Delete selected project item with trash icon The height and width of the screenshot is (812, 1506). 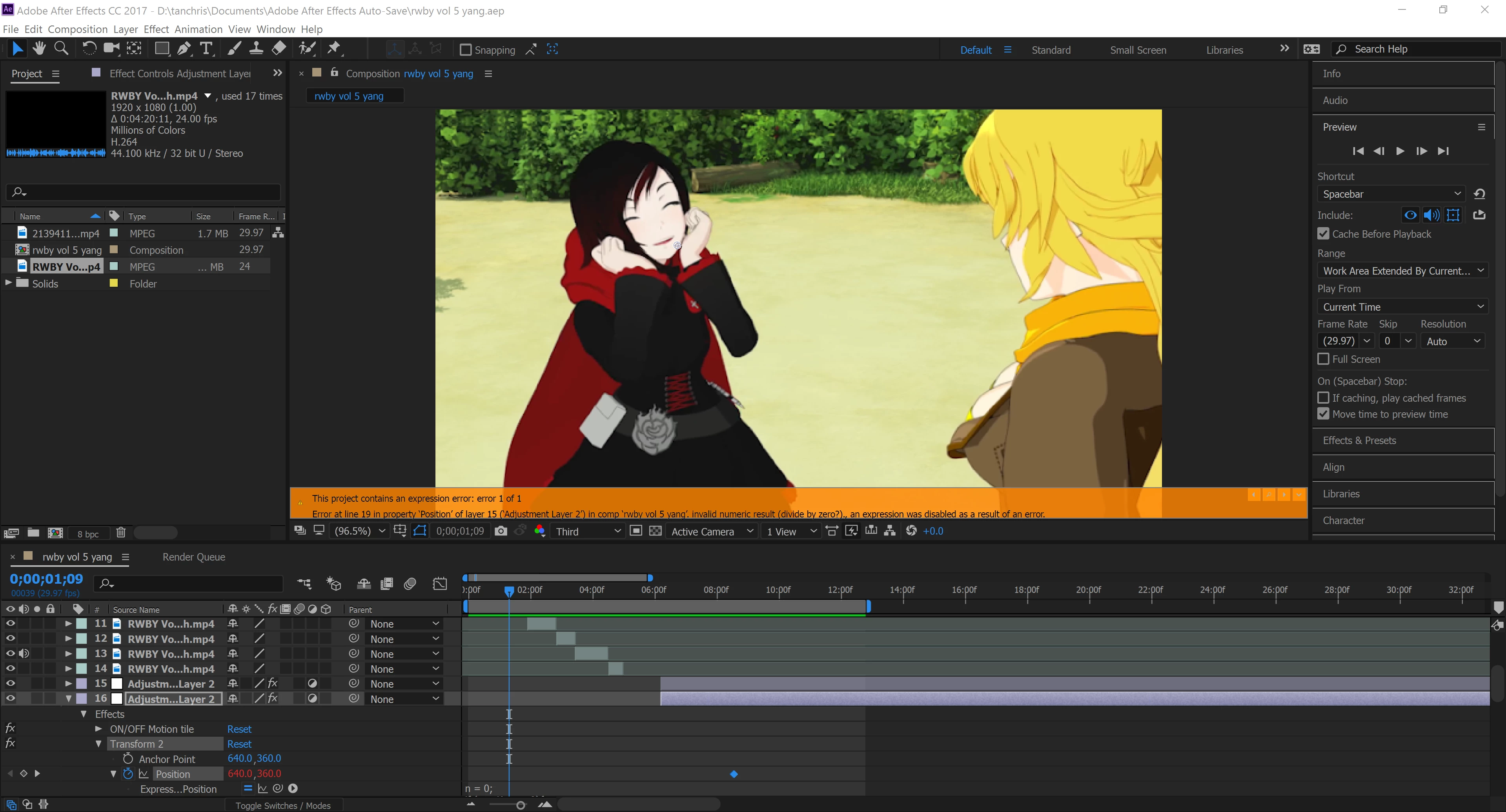tap(120, 533)
